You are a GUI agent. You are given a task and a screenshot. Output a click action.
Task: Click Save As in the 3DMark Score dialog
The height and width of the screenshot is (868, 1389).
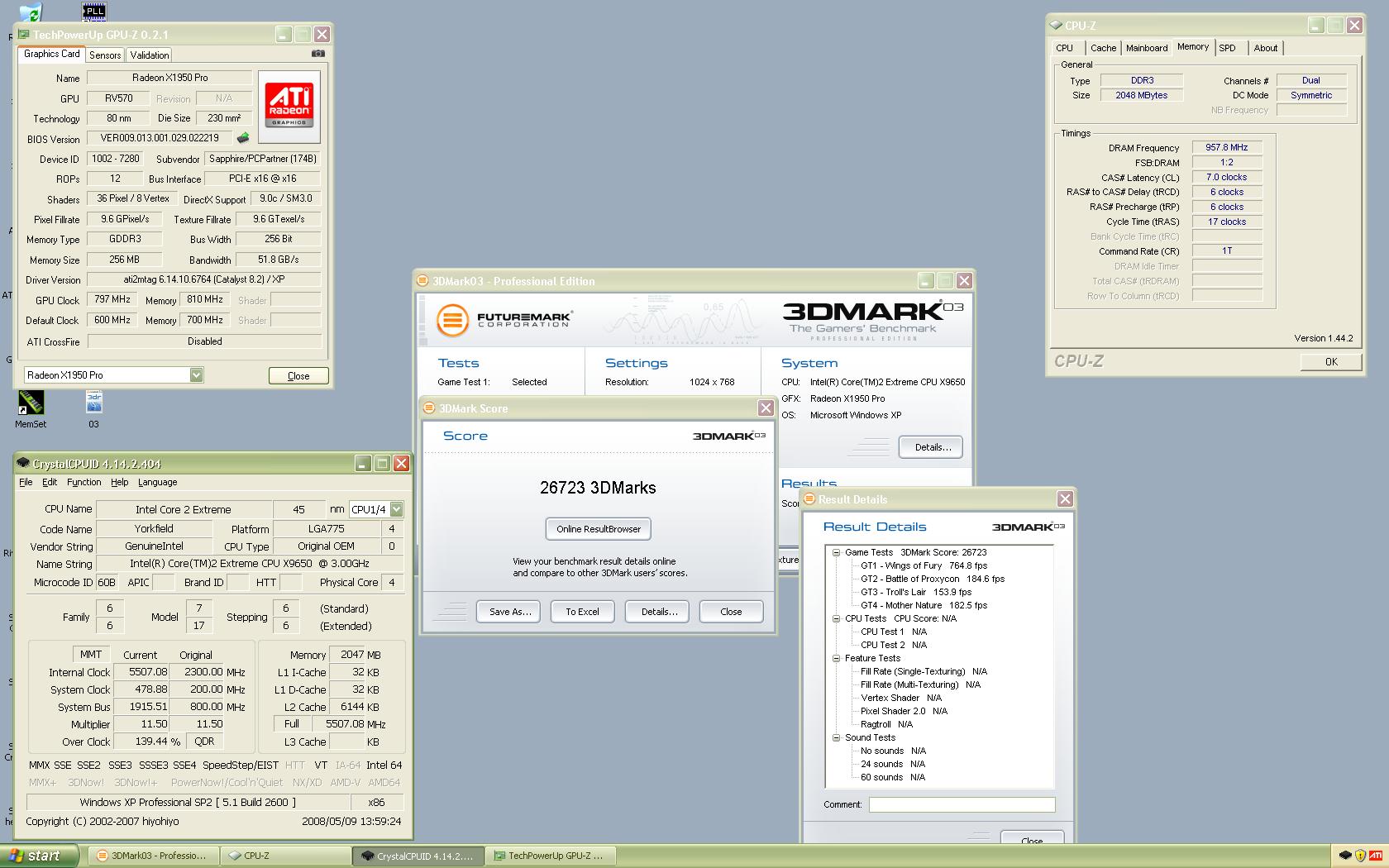pyautogui.click(x=509, y=612)
